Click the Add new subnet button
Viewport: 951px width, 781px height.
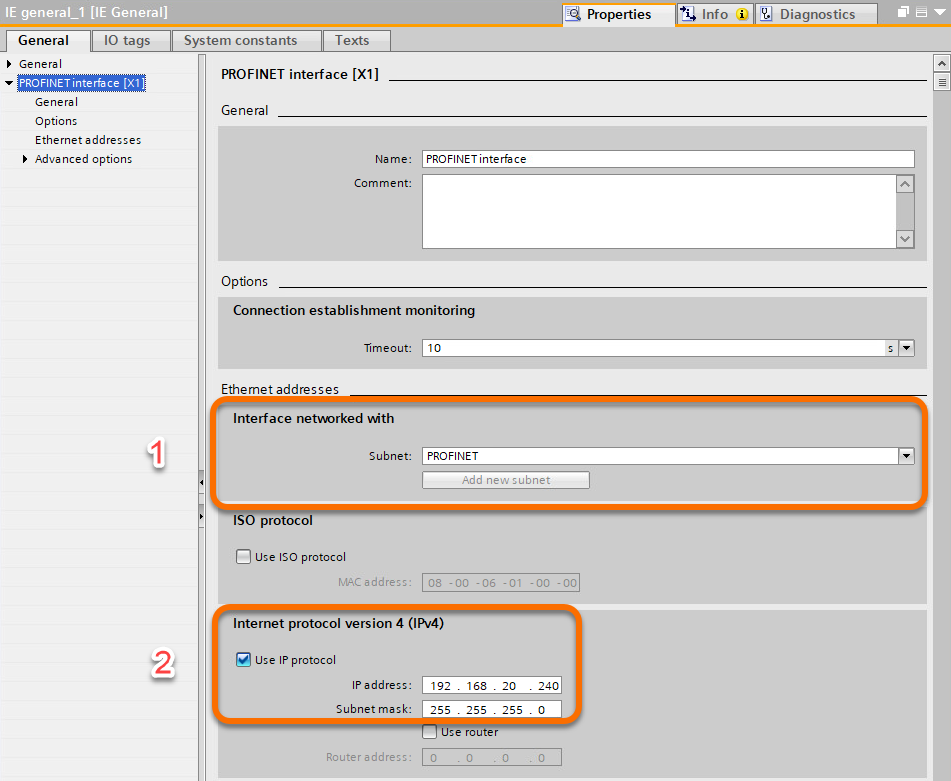point(506,480)
